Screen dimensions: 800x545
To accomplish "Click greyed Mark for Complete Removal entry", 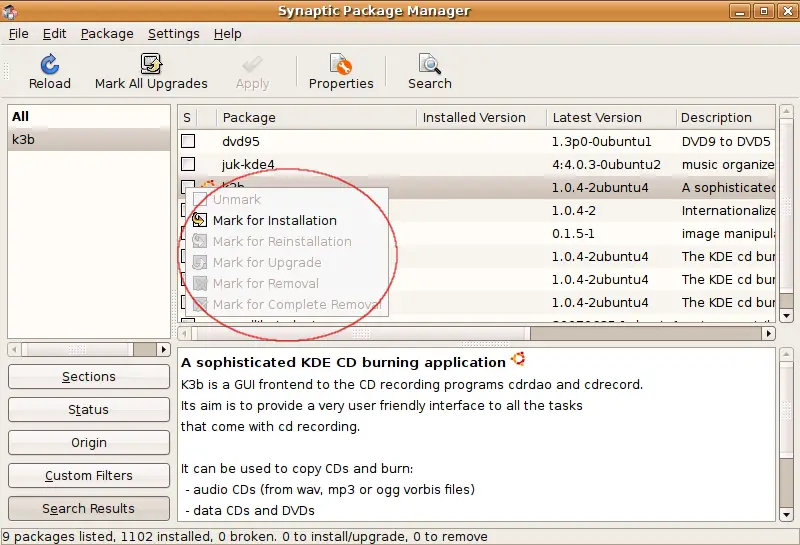I will [x=287, y=304].
